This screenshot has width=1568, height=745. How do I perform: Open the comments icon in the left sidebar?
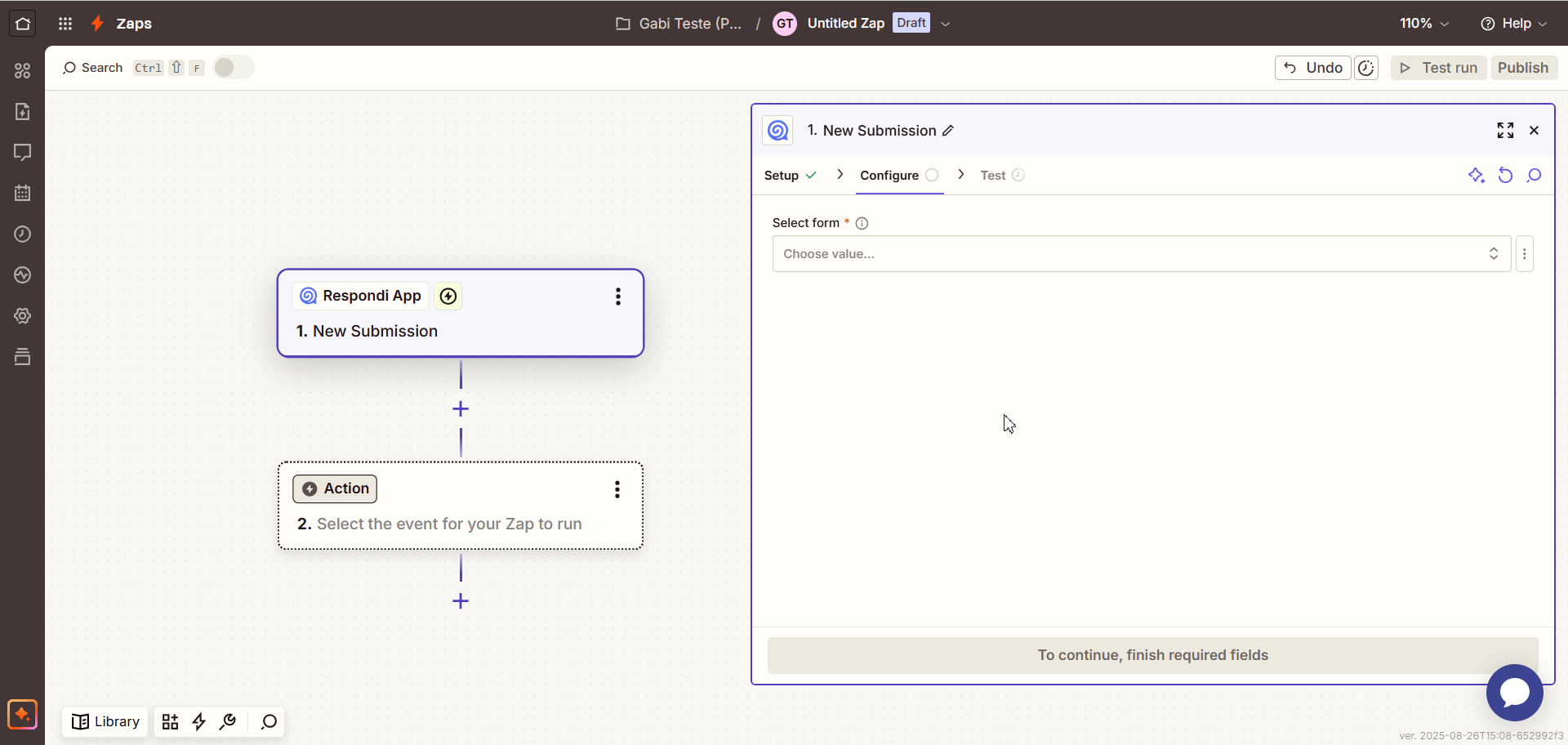(x=23, y=152)
